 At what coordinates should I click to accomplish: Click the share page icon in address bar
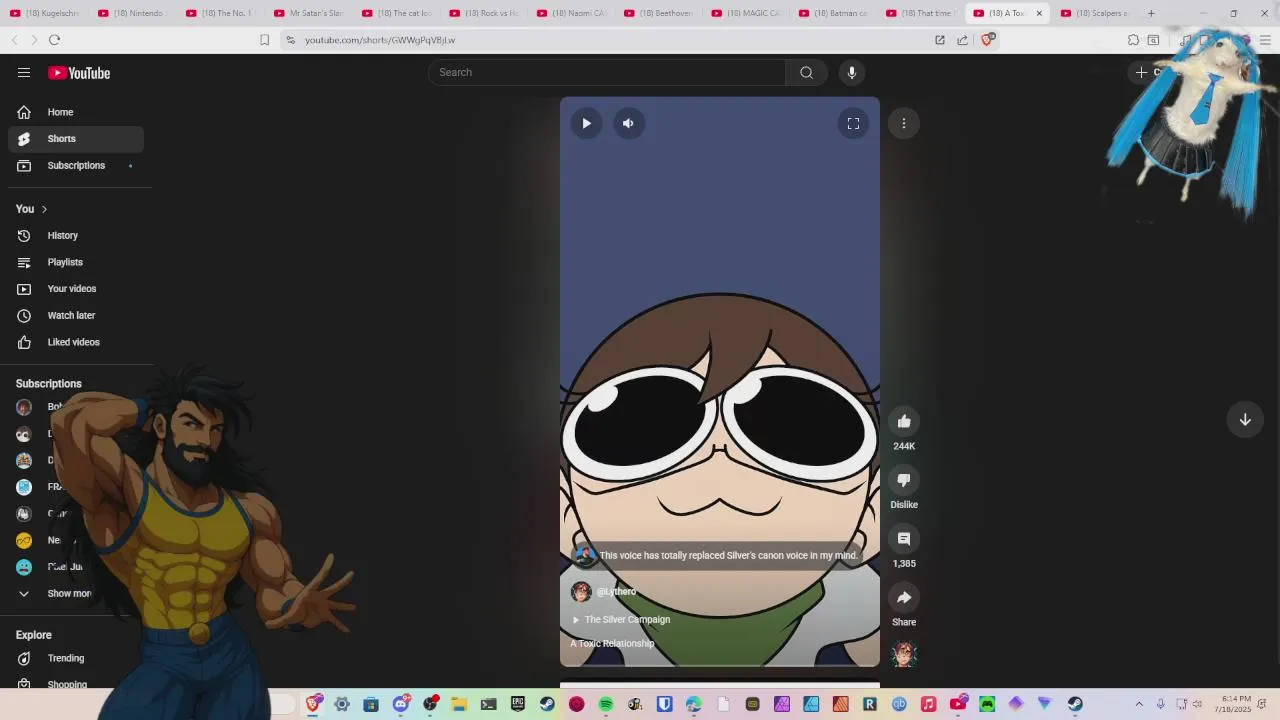[962, 40]
